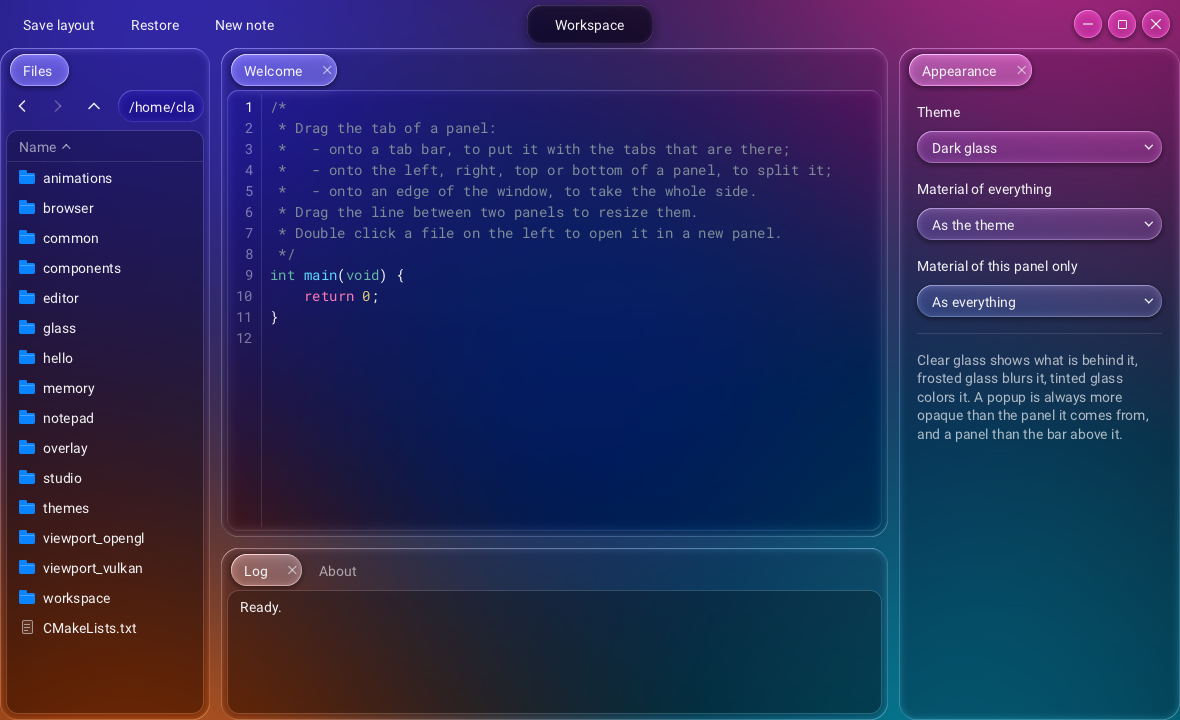The image size is (1180, 720).
Task: Select the common folder name
Action: pyautogui.click(x=71, y=238)
